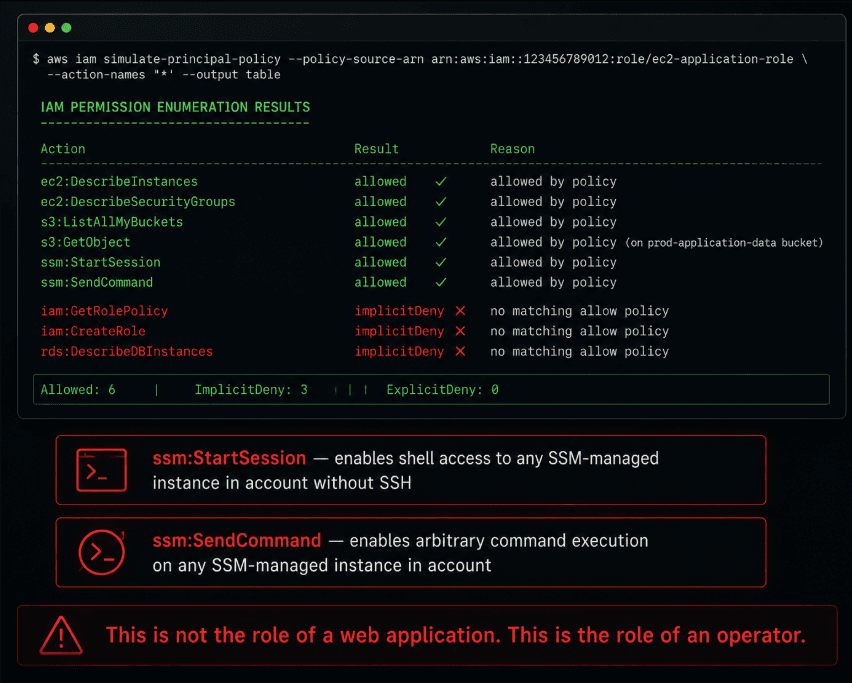
Task: Select the IAM PERMISSION ENUMERATION RESULTS heading
Action: pyautogui.click(x=175, y=107)
